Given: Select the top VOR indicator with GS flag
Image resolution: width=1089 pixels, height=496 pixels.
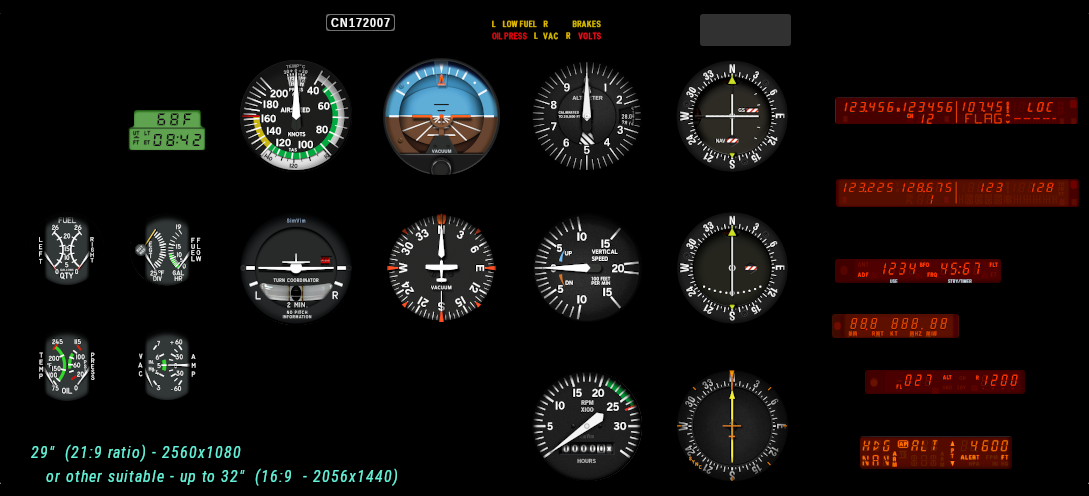Looking at the screenshot, I should tap(732, 115).
